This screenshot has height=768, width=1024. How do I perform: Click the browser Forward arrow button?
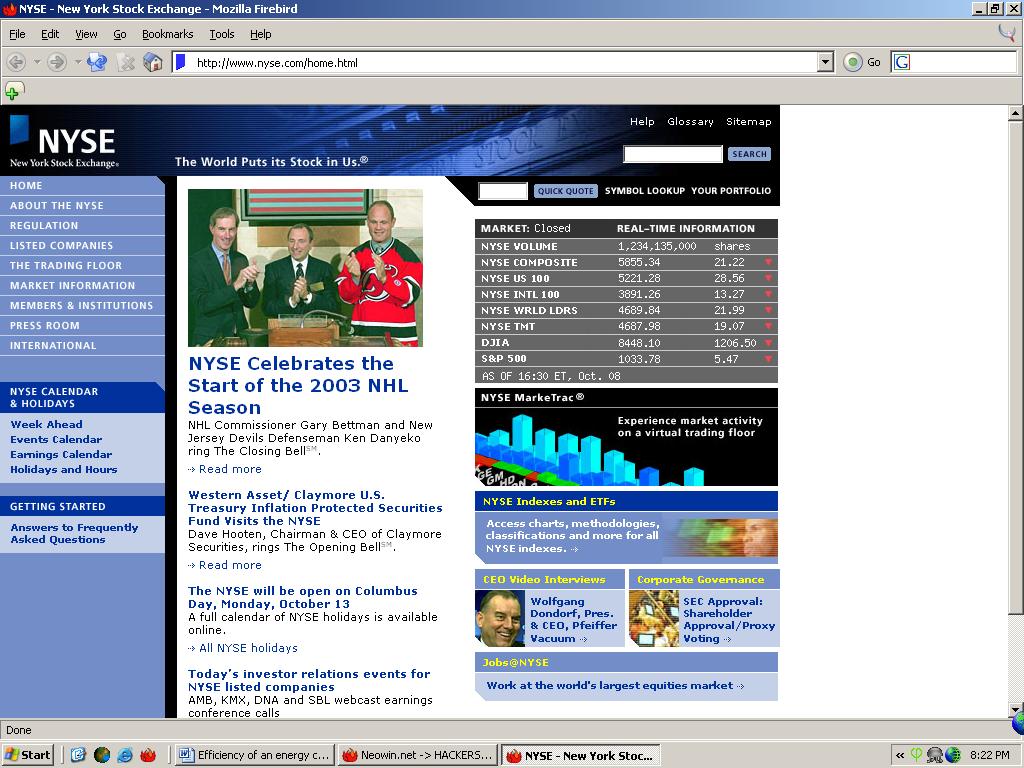pos(57,63)
